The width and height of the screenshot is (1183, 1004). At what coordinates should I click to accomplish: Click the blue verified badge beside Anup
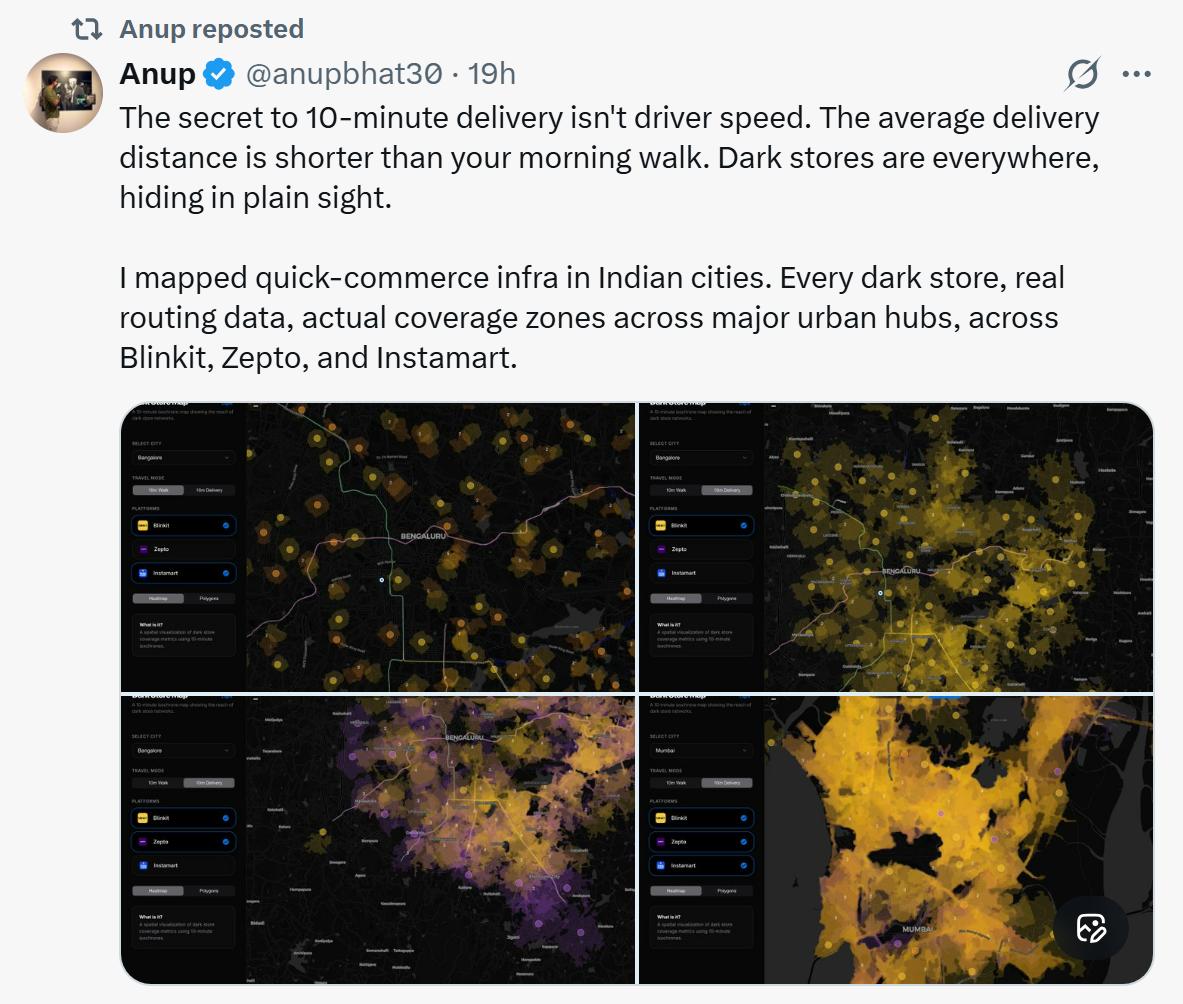click(x=220, y=73)
